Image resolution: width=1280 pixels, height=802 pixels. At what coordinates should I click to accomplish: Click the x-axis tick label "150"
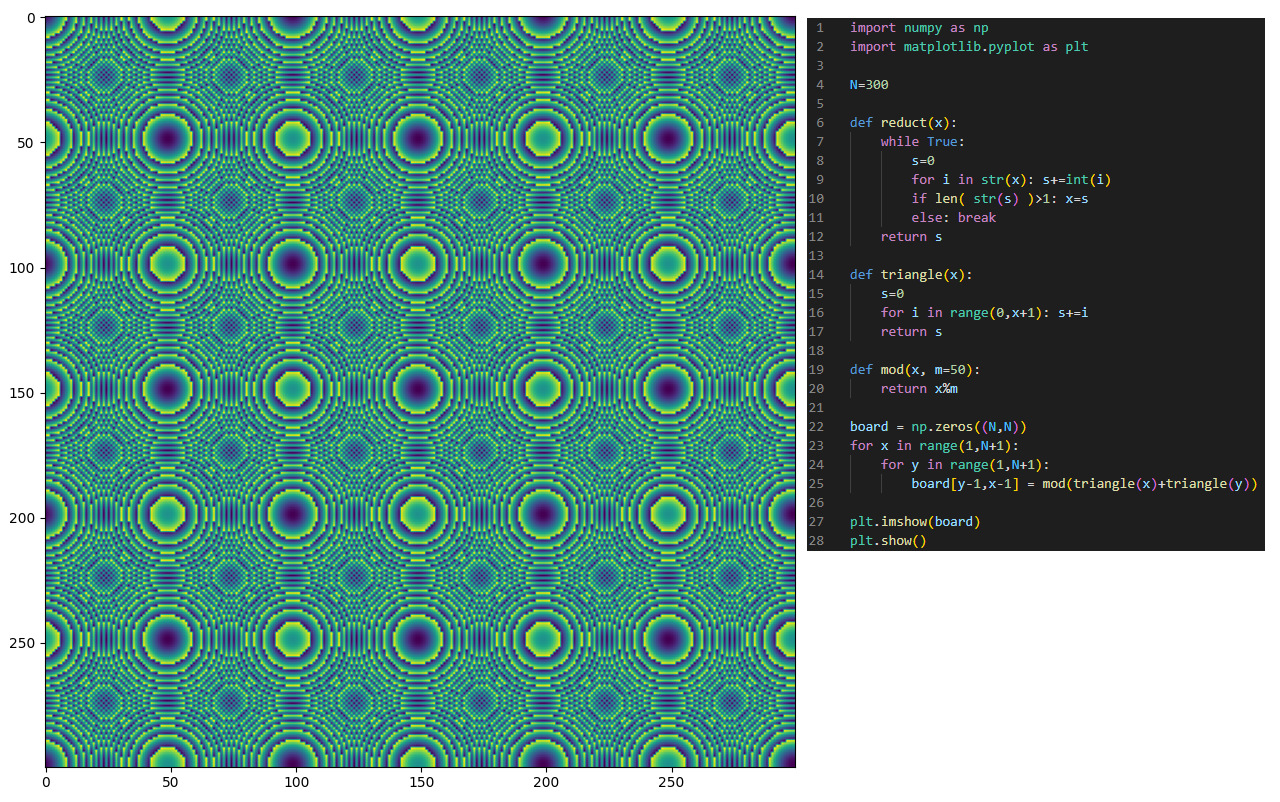pyautogui.click(x=421, y=783)
